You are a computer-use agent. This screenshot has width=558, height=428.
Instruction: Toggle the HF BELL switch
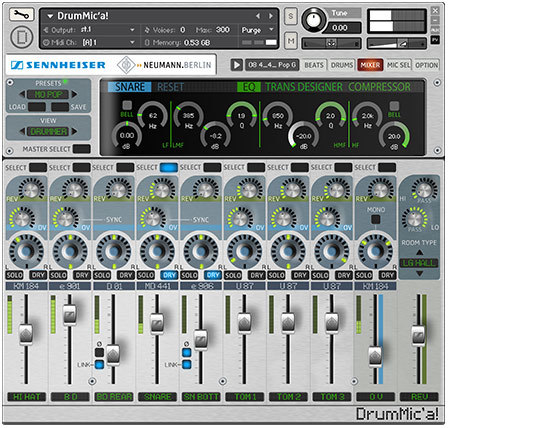(394, 106)
